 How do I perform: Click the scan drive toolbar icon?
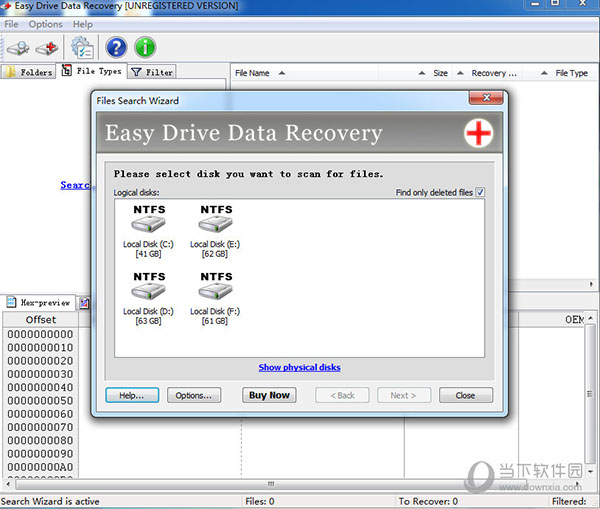[x=18, y=47]
